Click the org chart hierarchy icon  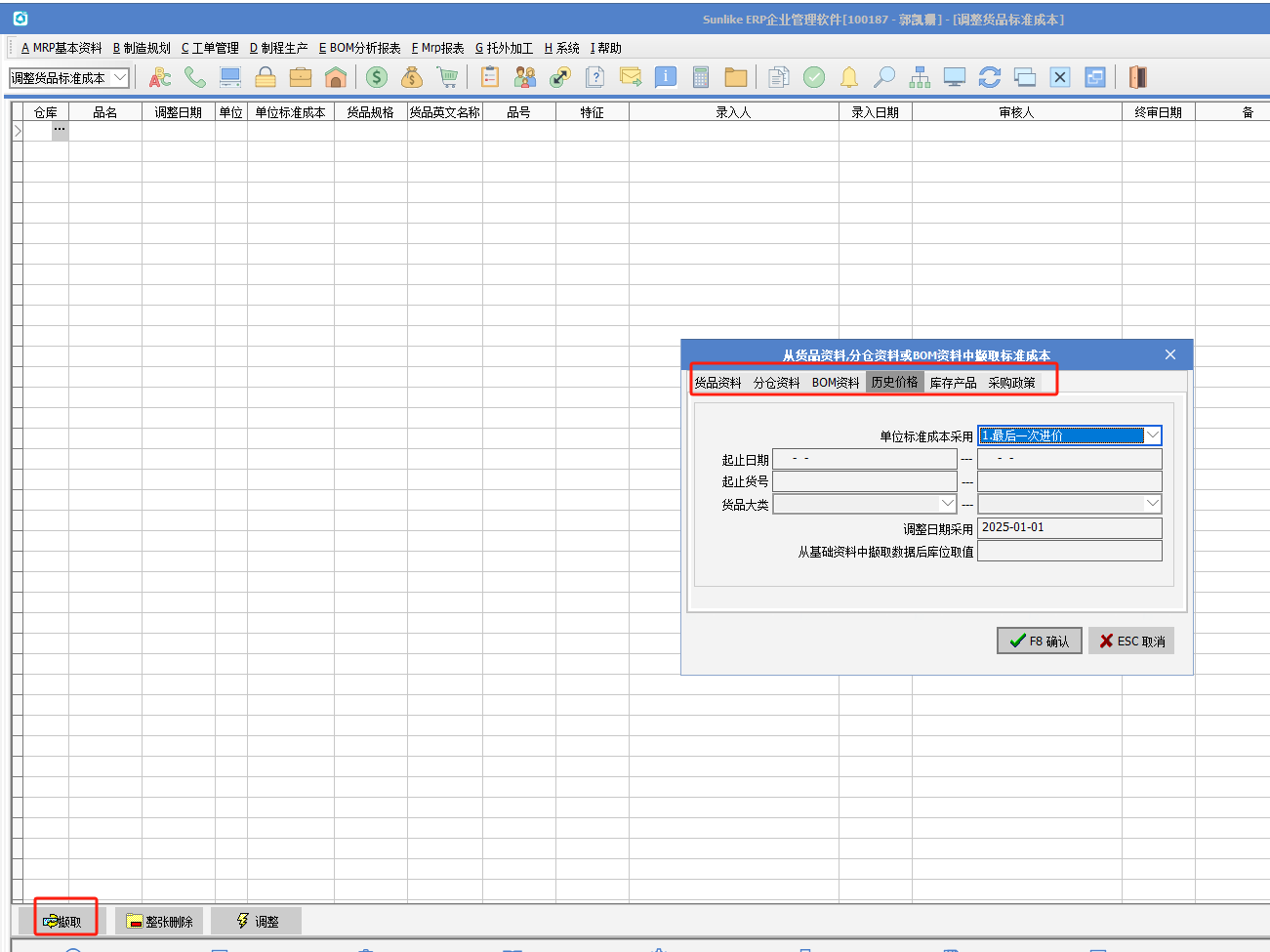(920, 77)
